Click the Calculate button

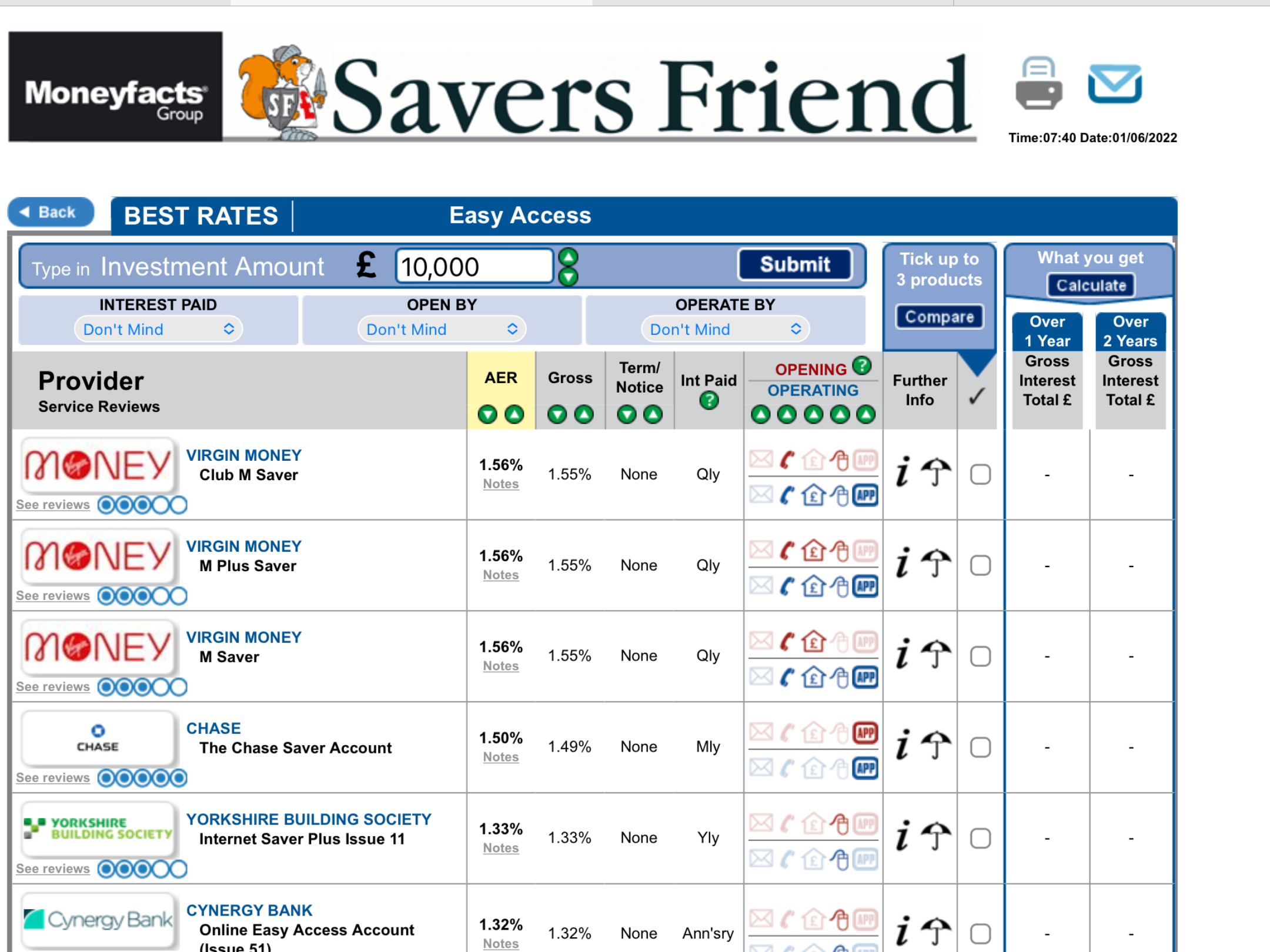1091,286
